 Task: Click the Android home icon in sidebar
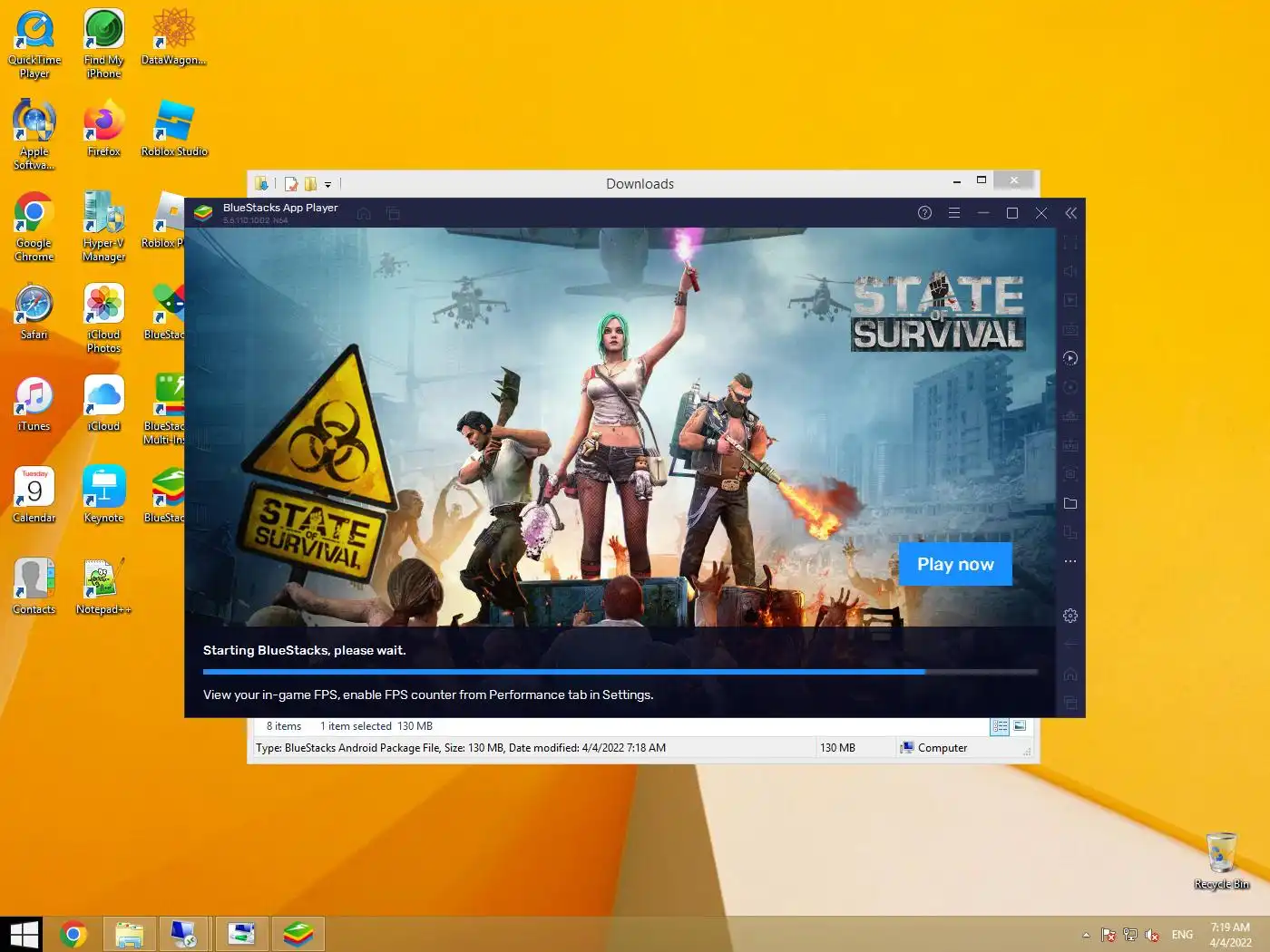[1070, 675]
